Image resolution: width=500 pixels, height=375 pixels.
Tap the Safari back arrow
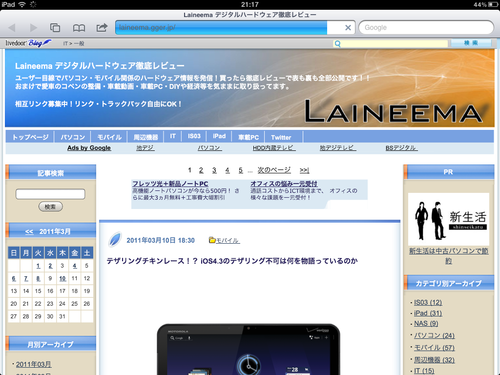click(12, 28)
